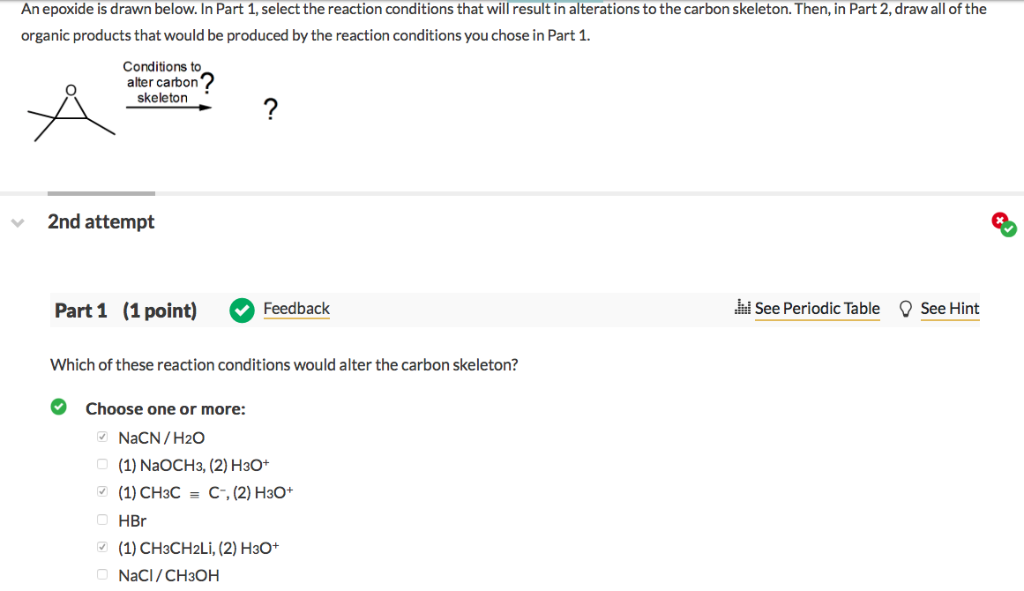This screenshot has height=591, width=1024.
Task: Open the Feedback link
Action: click(296, 309)
